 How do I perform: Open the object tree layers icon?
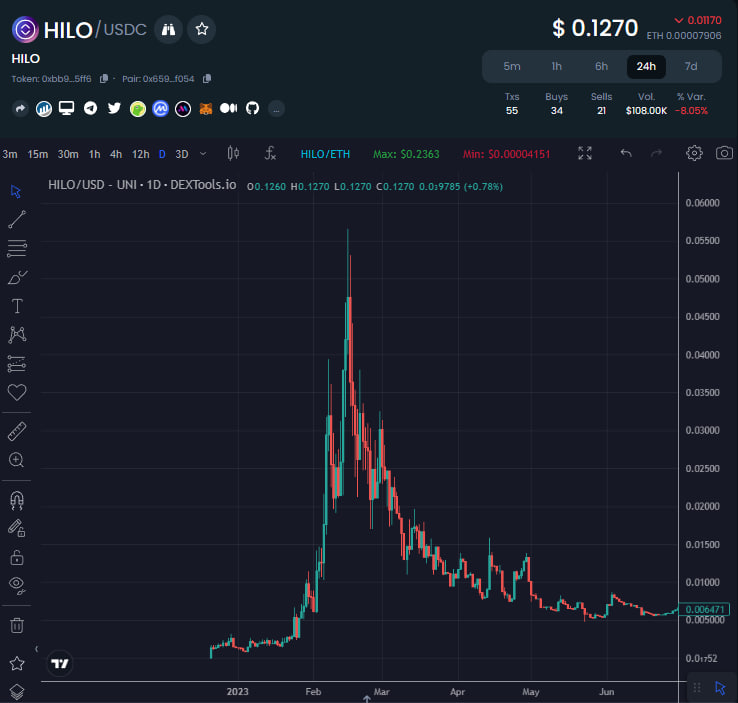coord(17,692)
